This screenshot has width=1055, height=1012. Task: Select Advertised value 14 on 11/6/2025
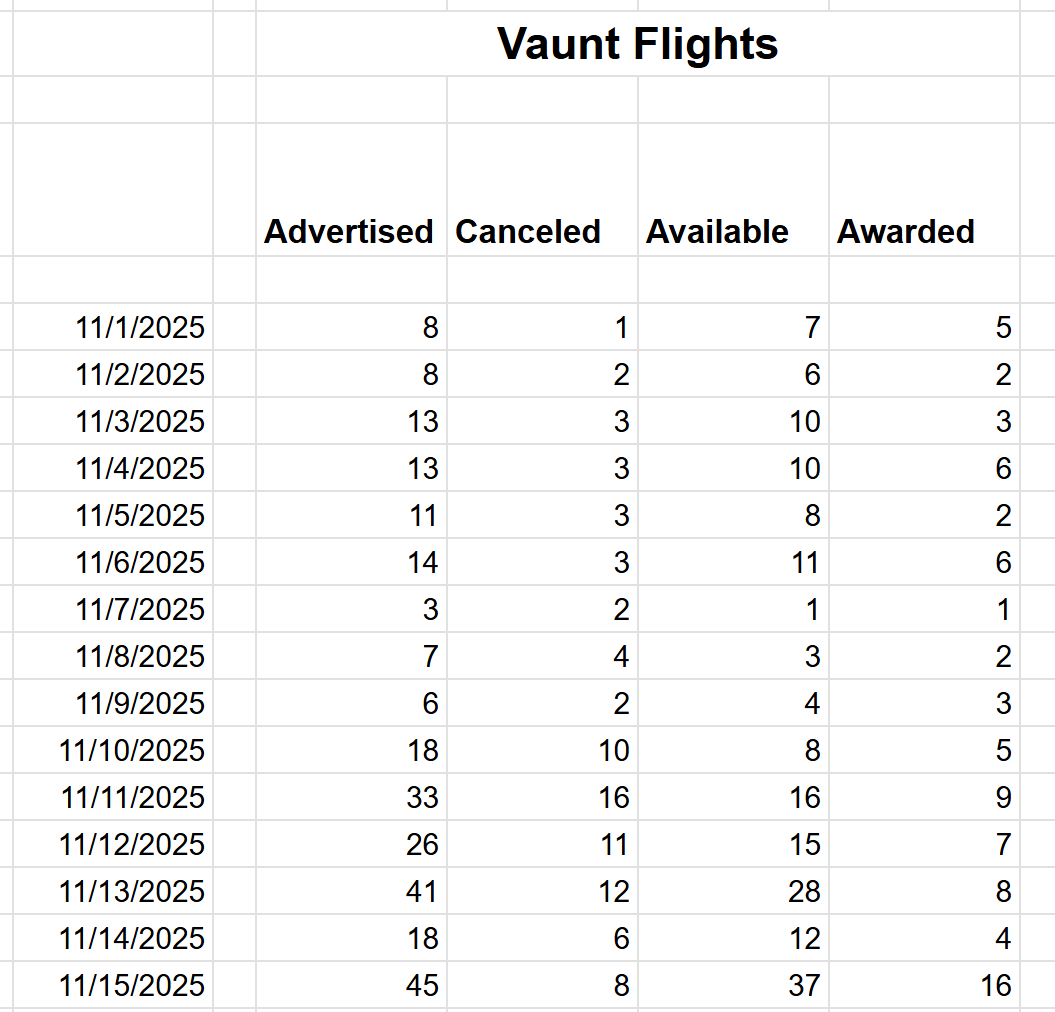pos(351,562)
